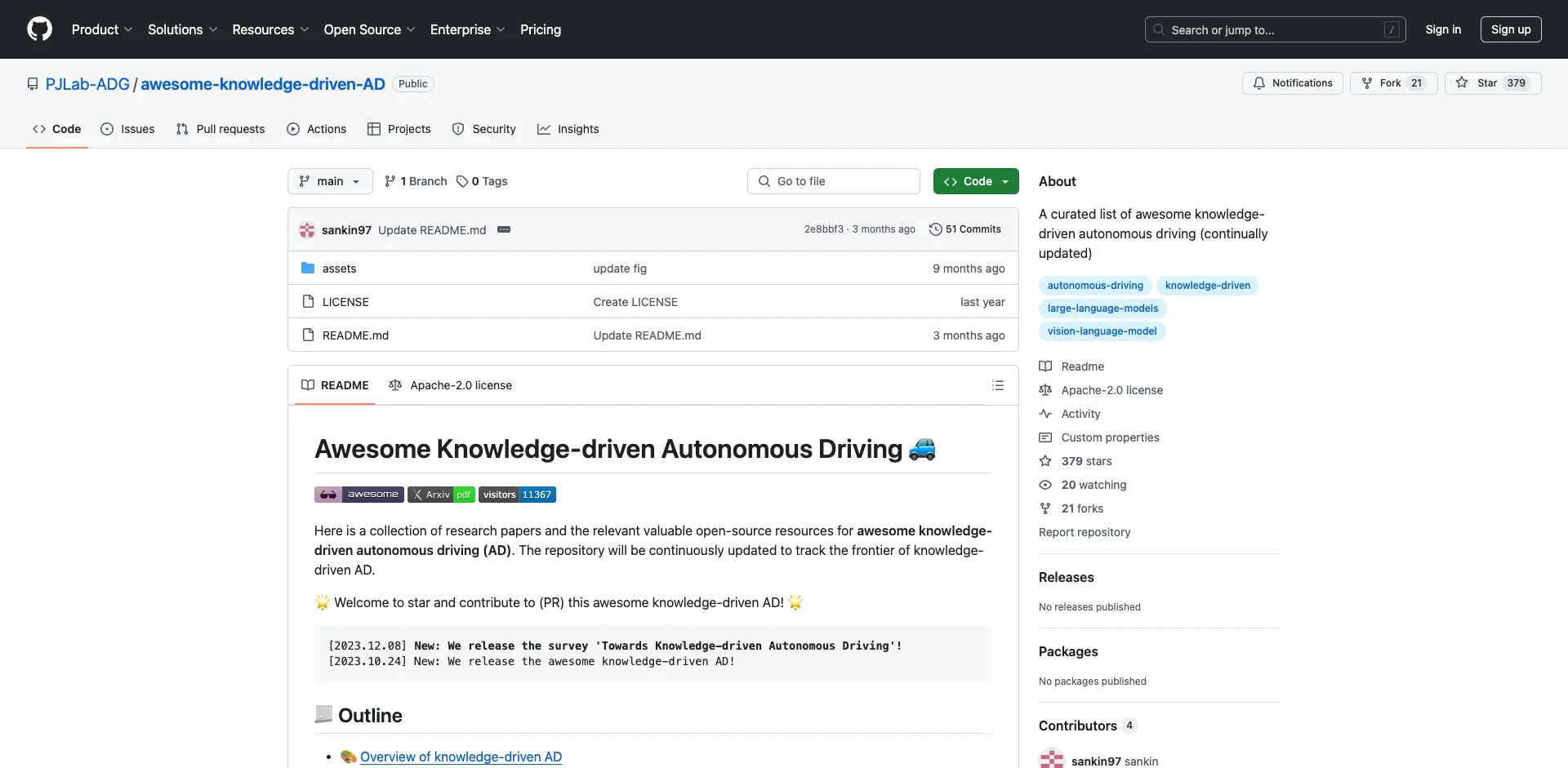This screenshot has height=768, width=1568.
Task: Click the LICENSE file icon
Action: [x=308, y=301]
